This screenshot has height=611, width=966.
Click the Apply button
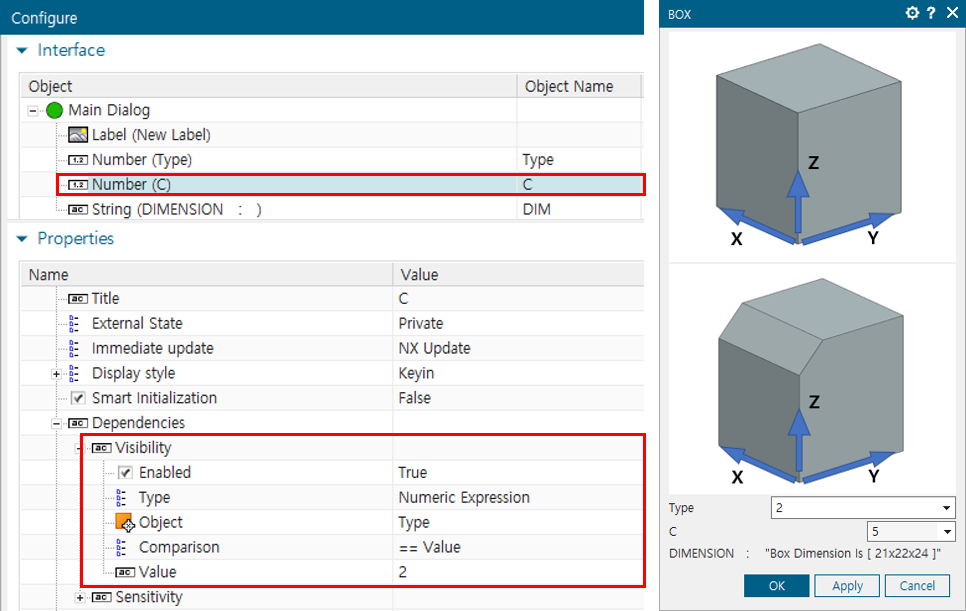point(846,586)
